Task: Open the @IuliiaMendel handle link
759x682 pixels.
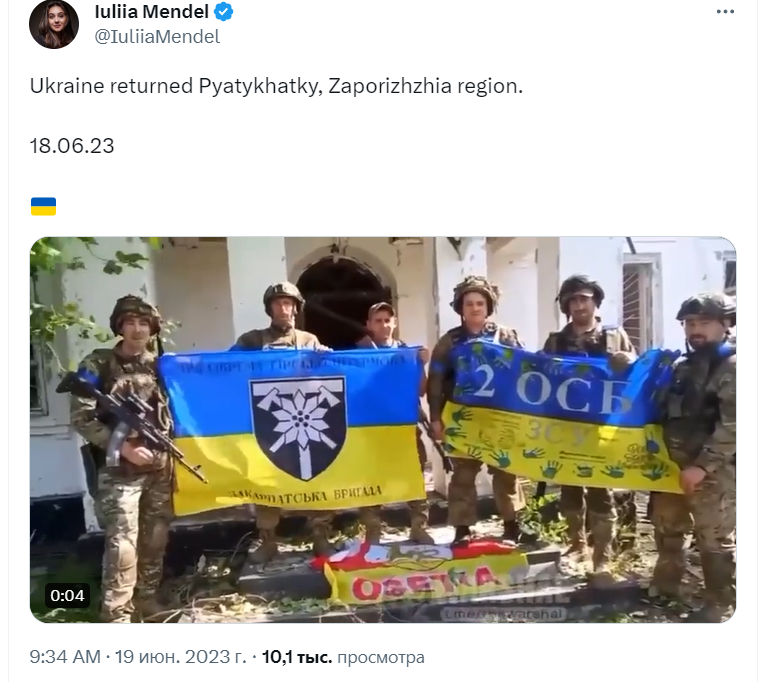Action: point(157,37)
